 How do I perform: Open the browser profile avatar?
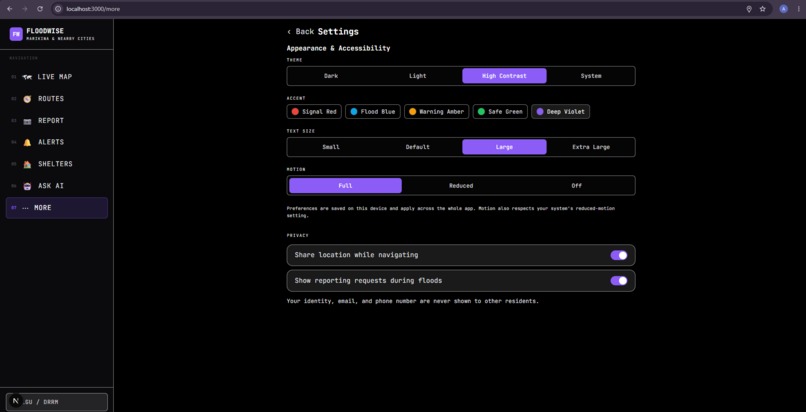pyautogui.click(x=783, y=9)
